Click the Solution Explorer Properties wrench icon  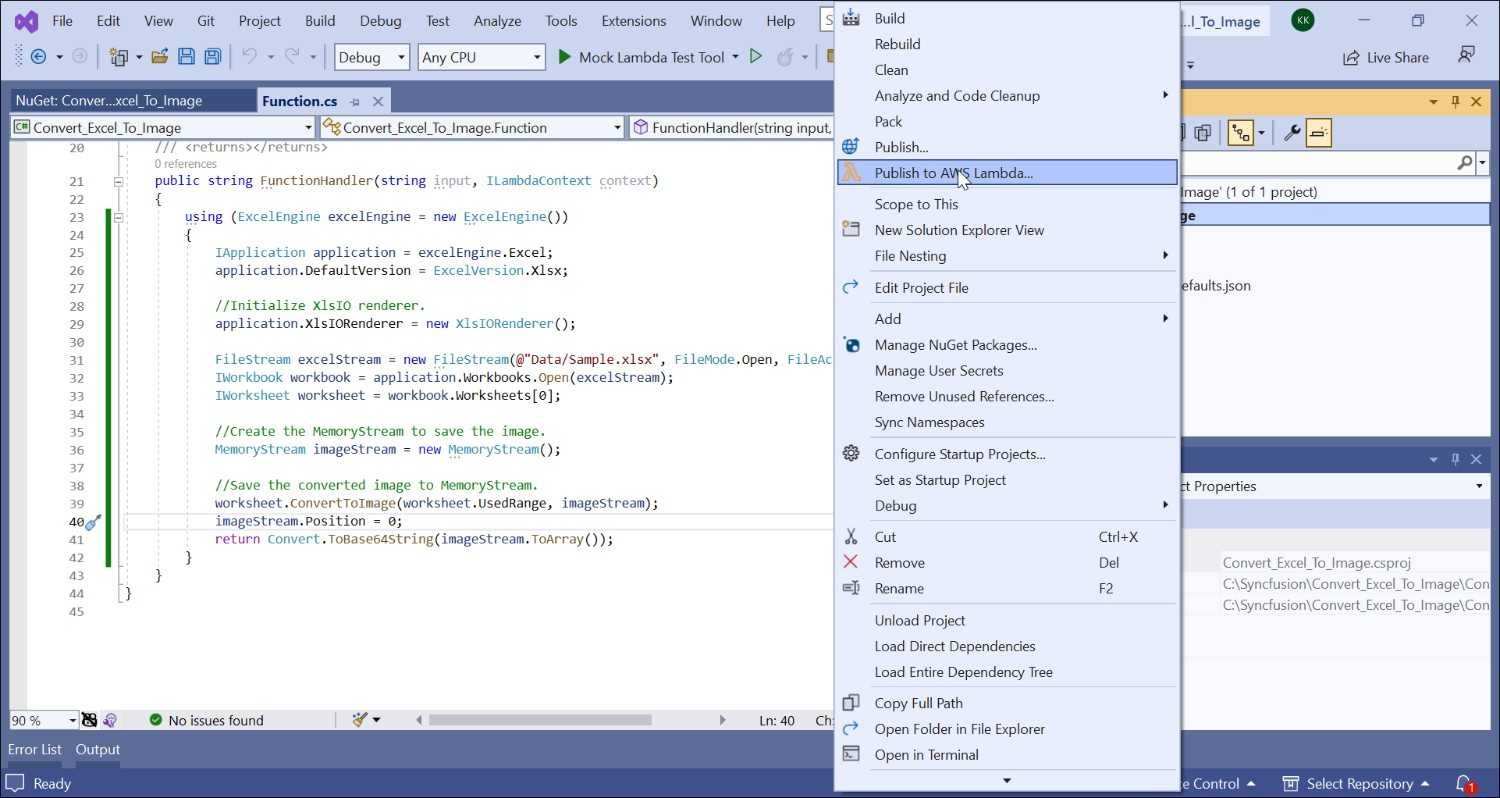point(1292,133)
